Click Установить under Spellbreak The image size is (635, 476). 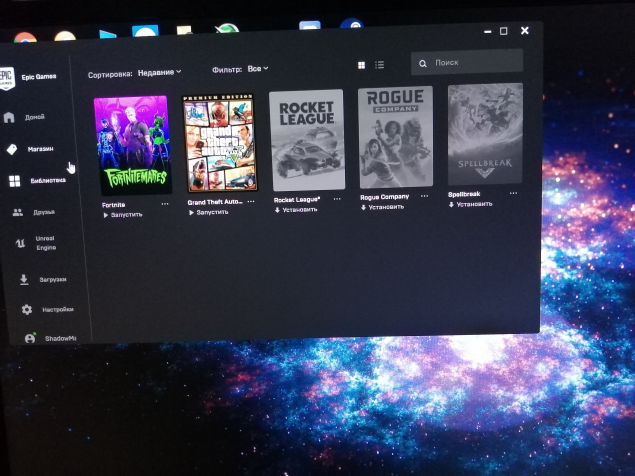pos(471,205)
